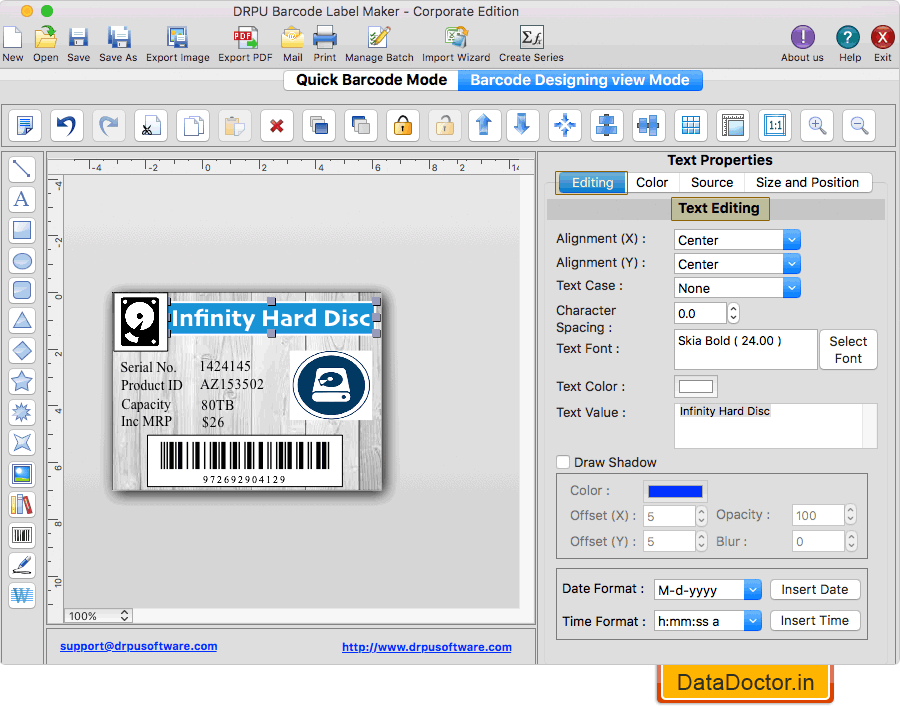The image size is (900, 706).
Task: Click the 1:1 actual size icon
Action: pyautogui.click(x=775, y=125)
